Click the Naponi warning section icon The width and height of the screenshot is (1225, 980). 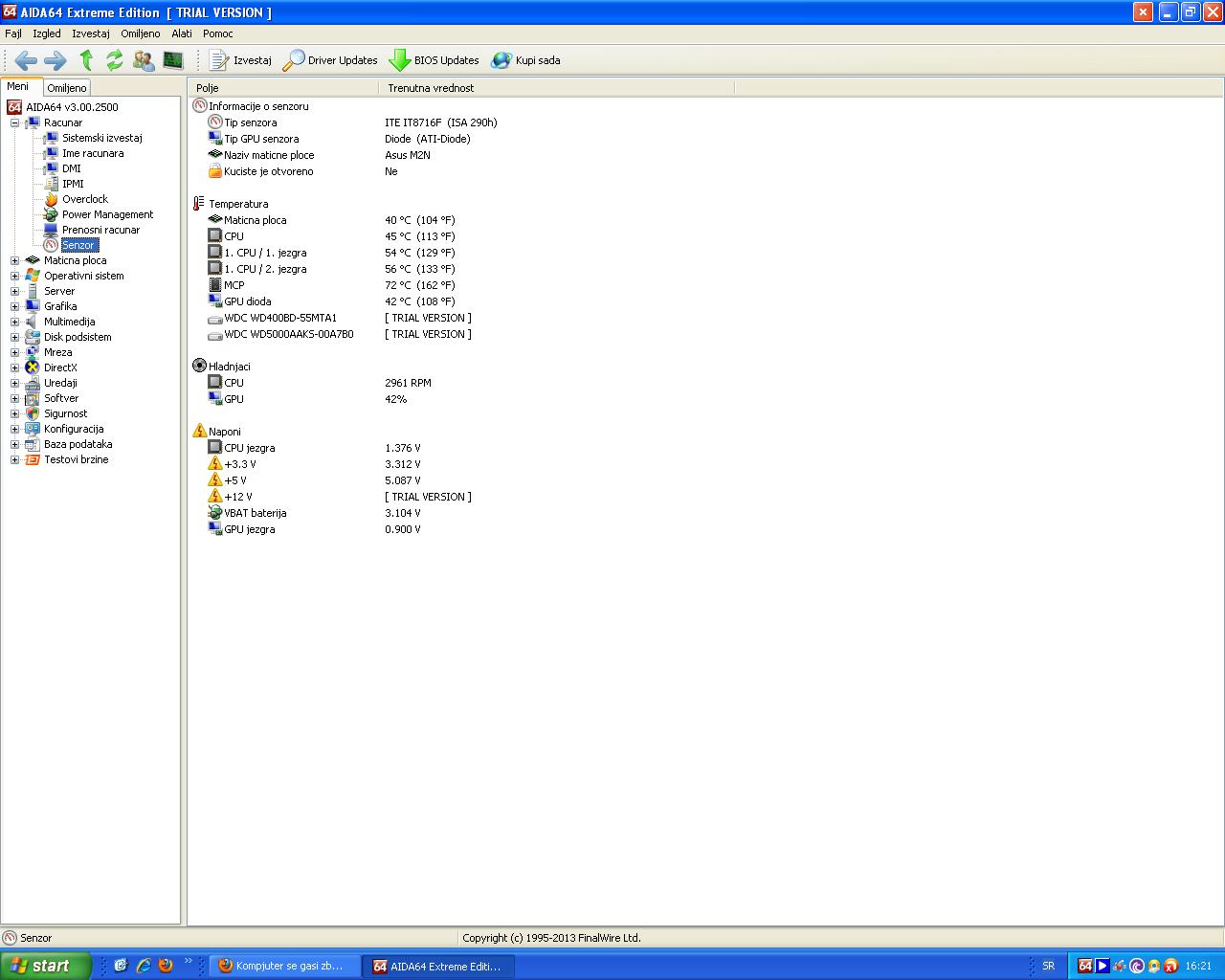tap(199, 431)
